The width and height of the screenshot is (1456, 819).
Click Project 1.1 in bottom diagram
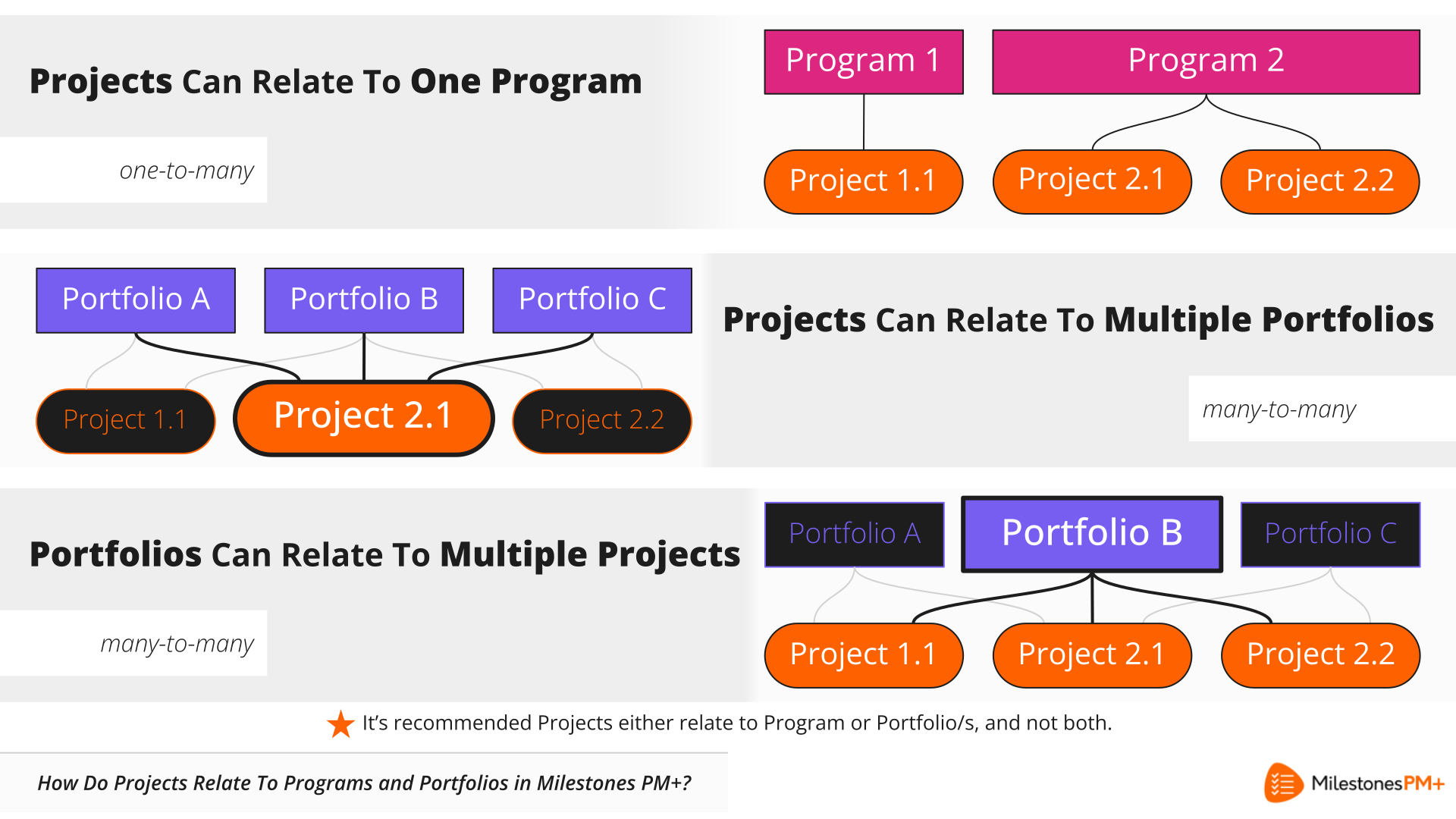pyautogui.click(x=864, y=655)
